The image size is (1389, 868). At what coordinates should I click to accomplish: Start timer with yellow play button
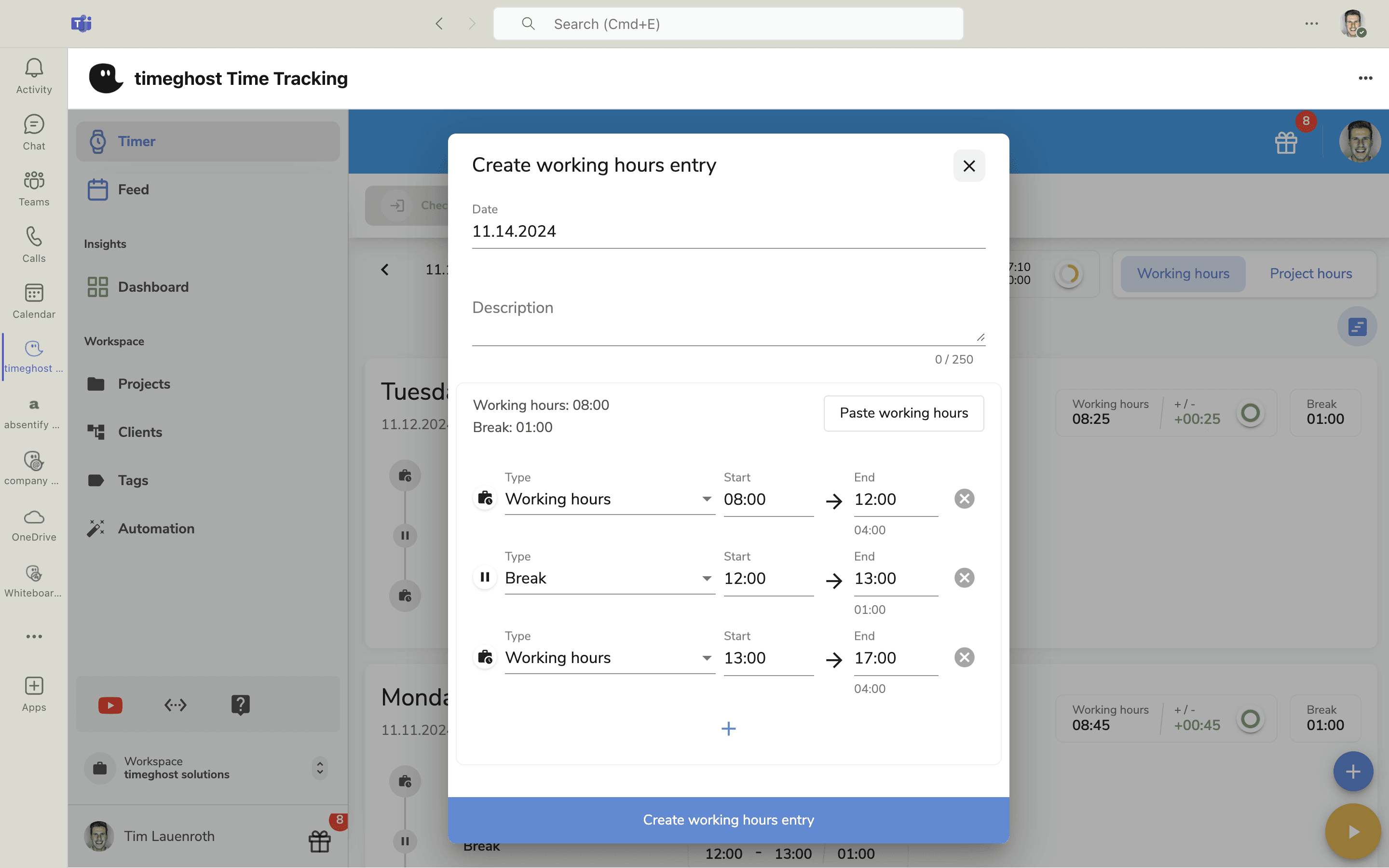point(1353,831)
